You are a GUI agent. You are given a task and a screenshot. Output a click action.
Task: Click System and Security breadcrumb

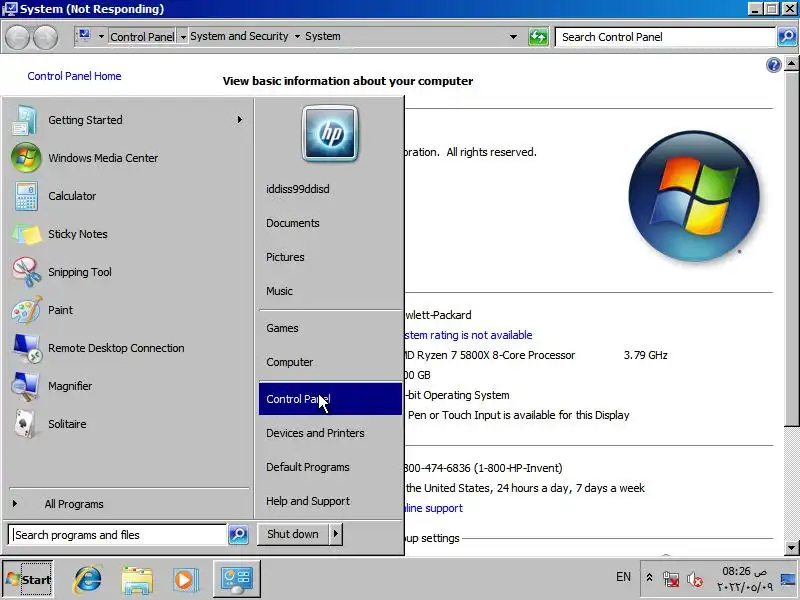[x=239, y=36]
